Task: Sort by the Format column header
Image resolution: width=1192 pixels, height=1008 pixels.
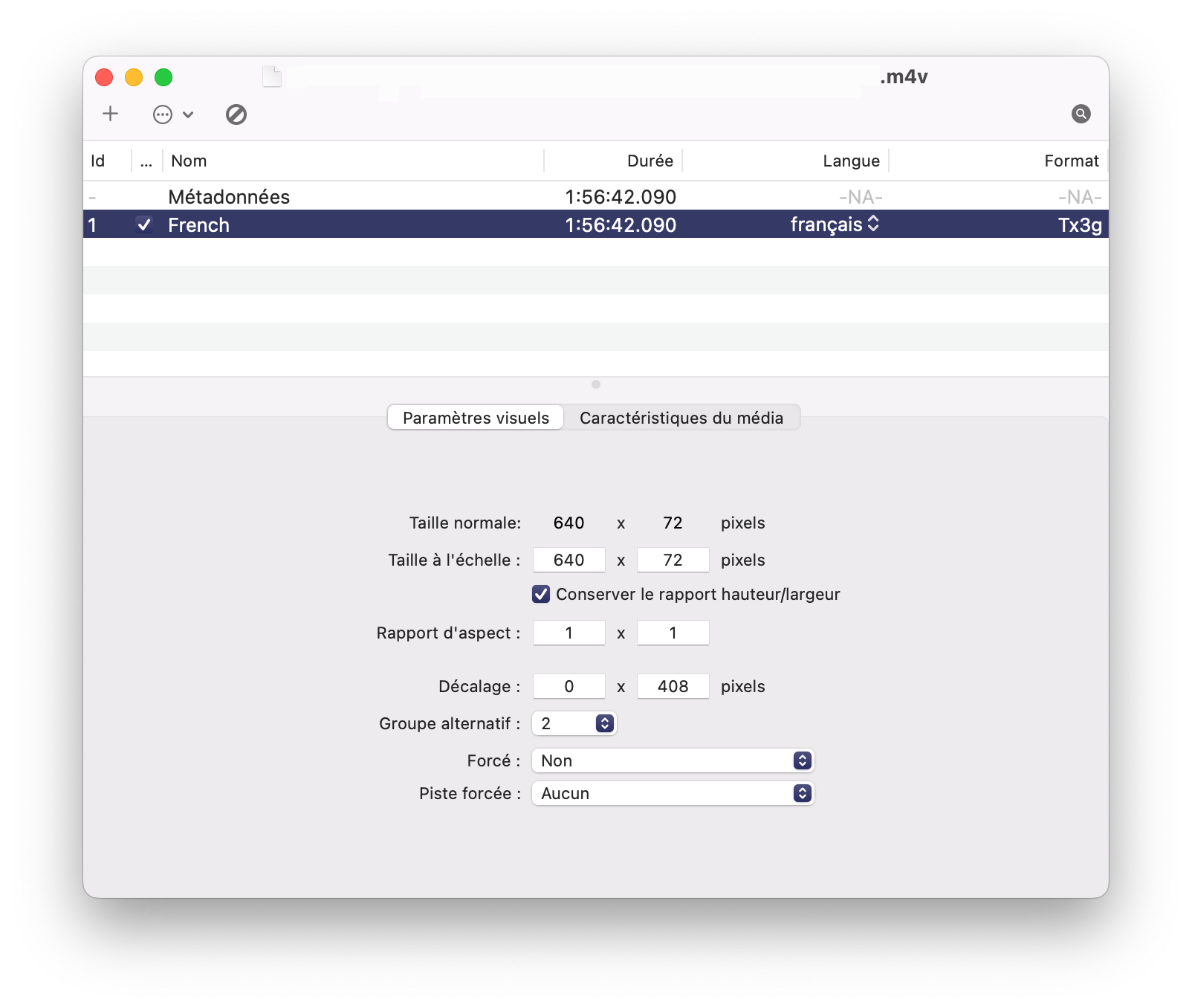Action: point(998,161)
